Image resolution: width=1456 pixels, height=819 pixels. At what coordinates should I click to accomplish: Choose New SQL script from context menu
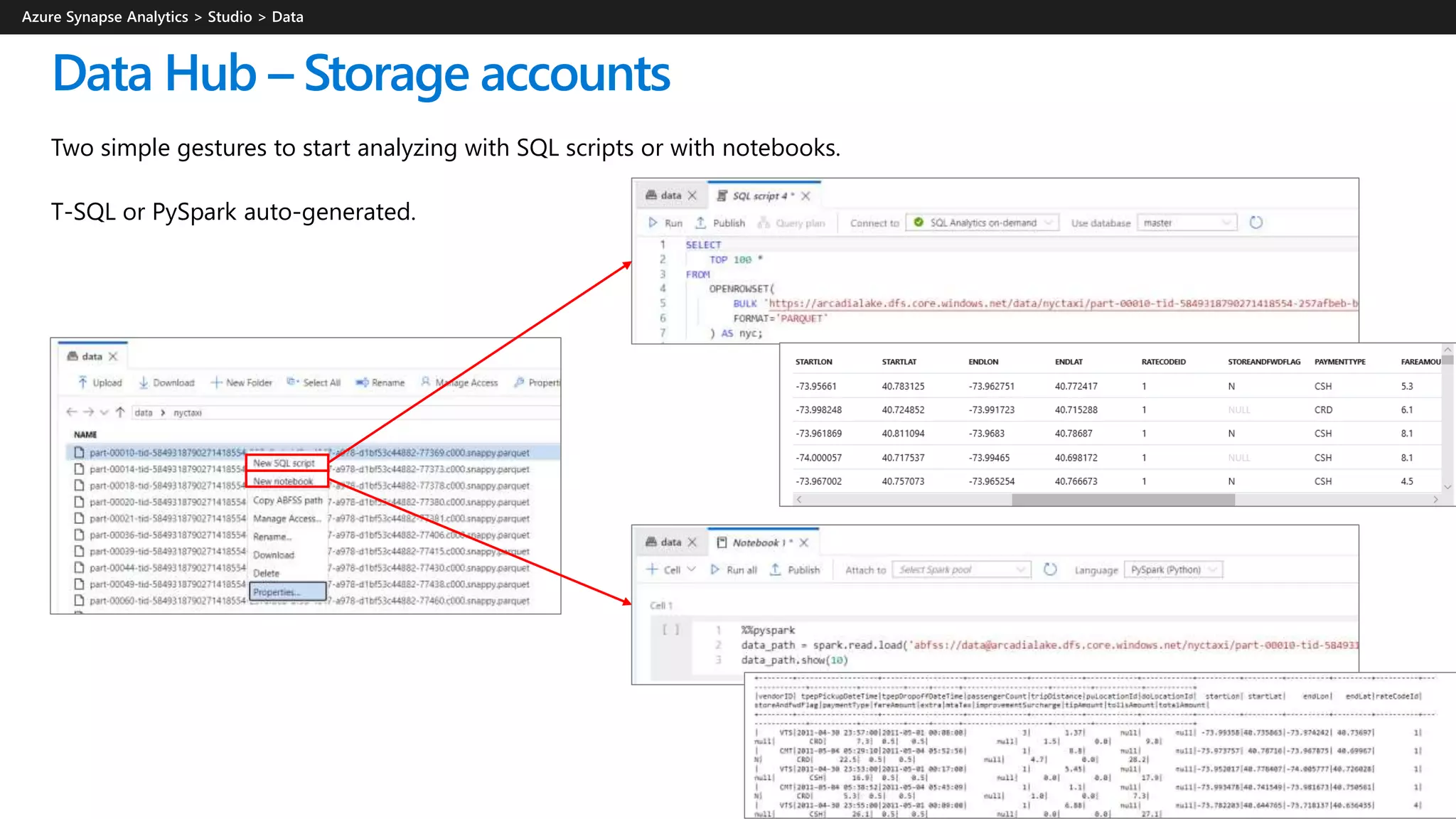(287, 463)
